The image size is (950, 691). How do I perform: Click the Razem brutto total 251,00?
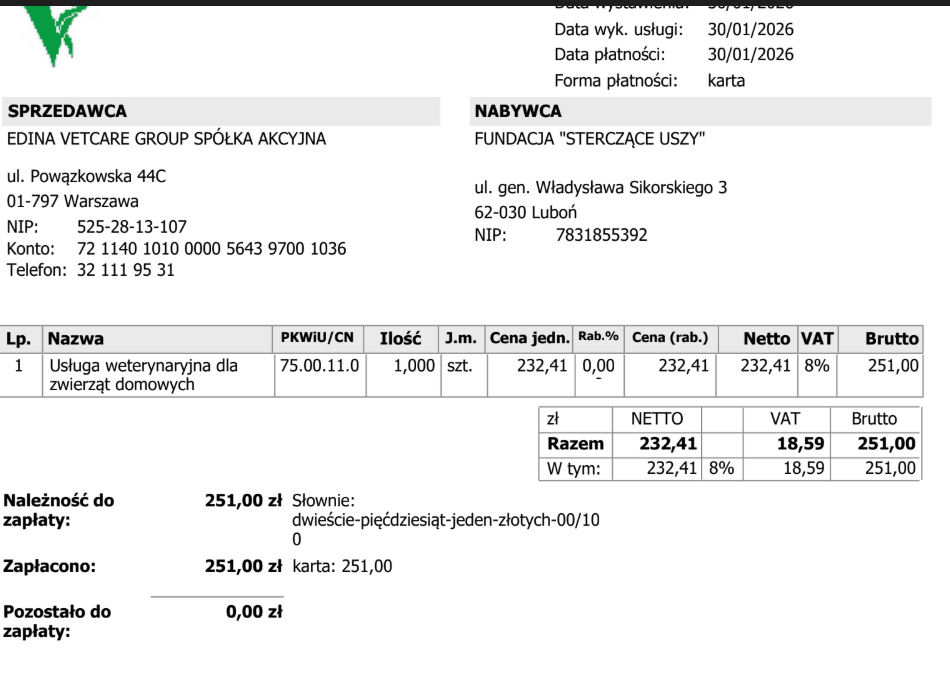coord(886,443)
